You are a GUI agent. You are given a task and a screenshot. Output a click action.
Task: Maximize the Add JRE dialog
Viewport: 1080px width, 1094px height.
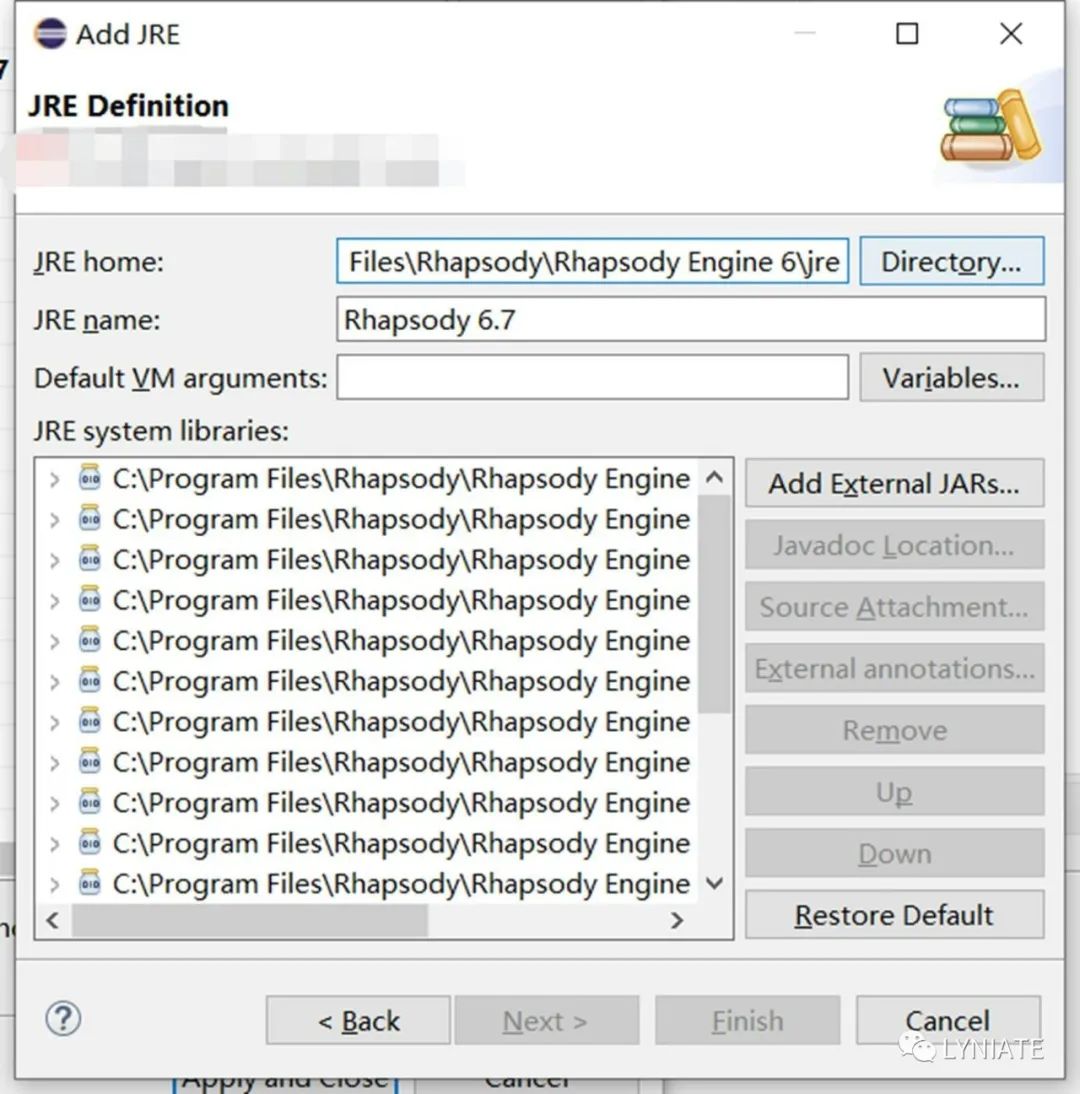click(907, 33)
